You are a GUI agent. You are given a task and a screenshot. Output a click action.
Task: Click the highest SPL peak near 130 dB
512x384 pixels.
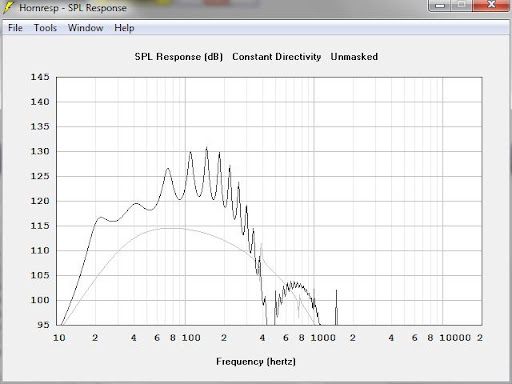[206, 148]
